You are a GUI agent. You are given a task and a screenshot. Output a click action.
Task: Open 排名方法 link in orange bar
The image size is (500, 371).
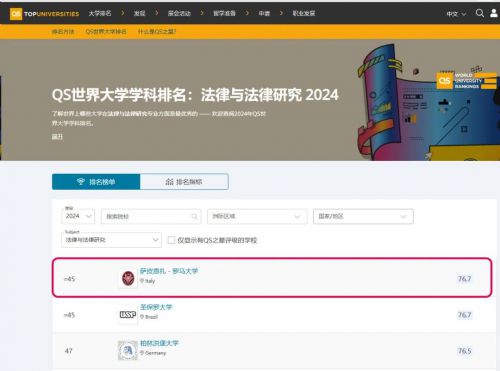click(x=63, y=32)
